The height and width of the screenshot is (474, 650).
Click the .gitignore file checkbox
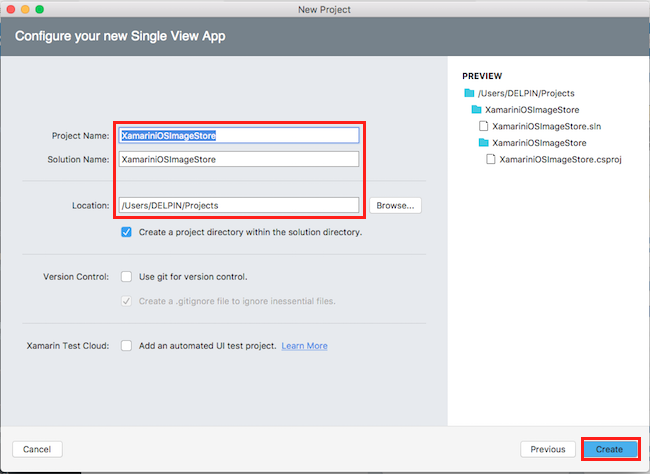click(x=126, y=300)
